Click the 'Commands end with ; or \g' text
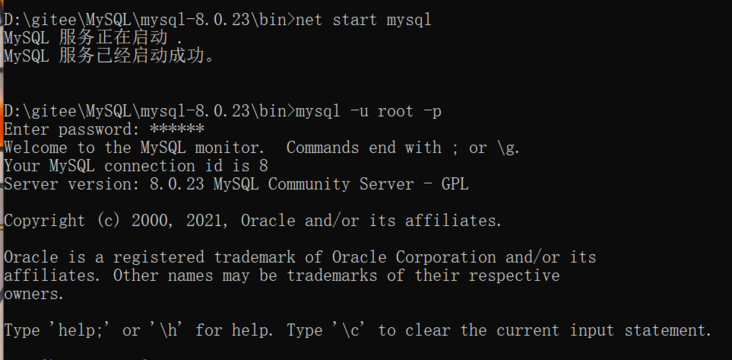This screenshot has height=360, width=732. point(402,148)
